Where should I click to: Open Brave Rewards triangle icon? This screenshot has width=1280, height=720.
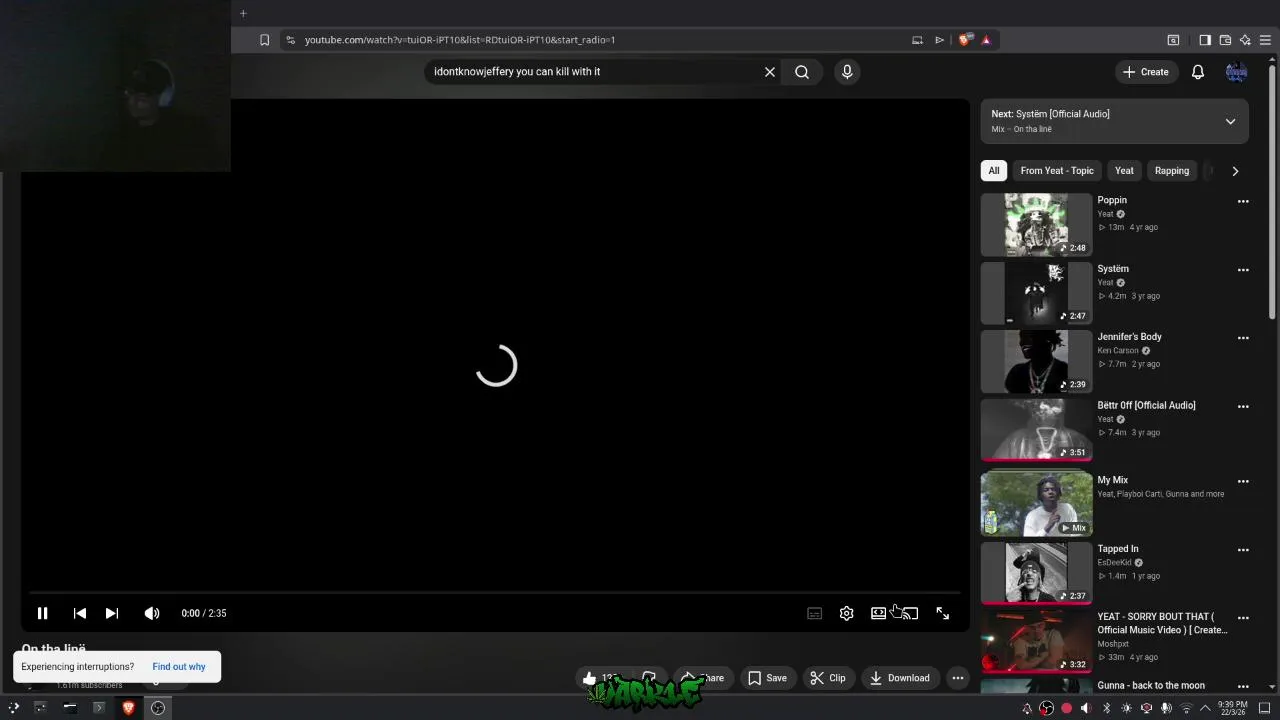click(x=986, y=40)
